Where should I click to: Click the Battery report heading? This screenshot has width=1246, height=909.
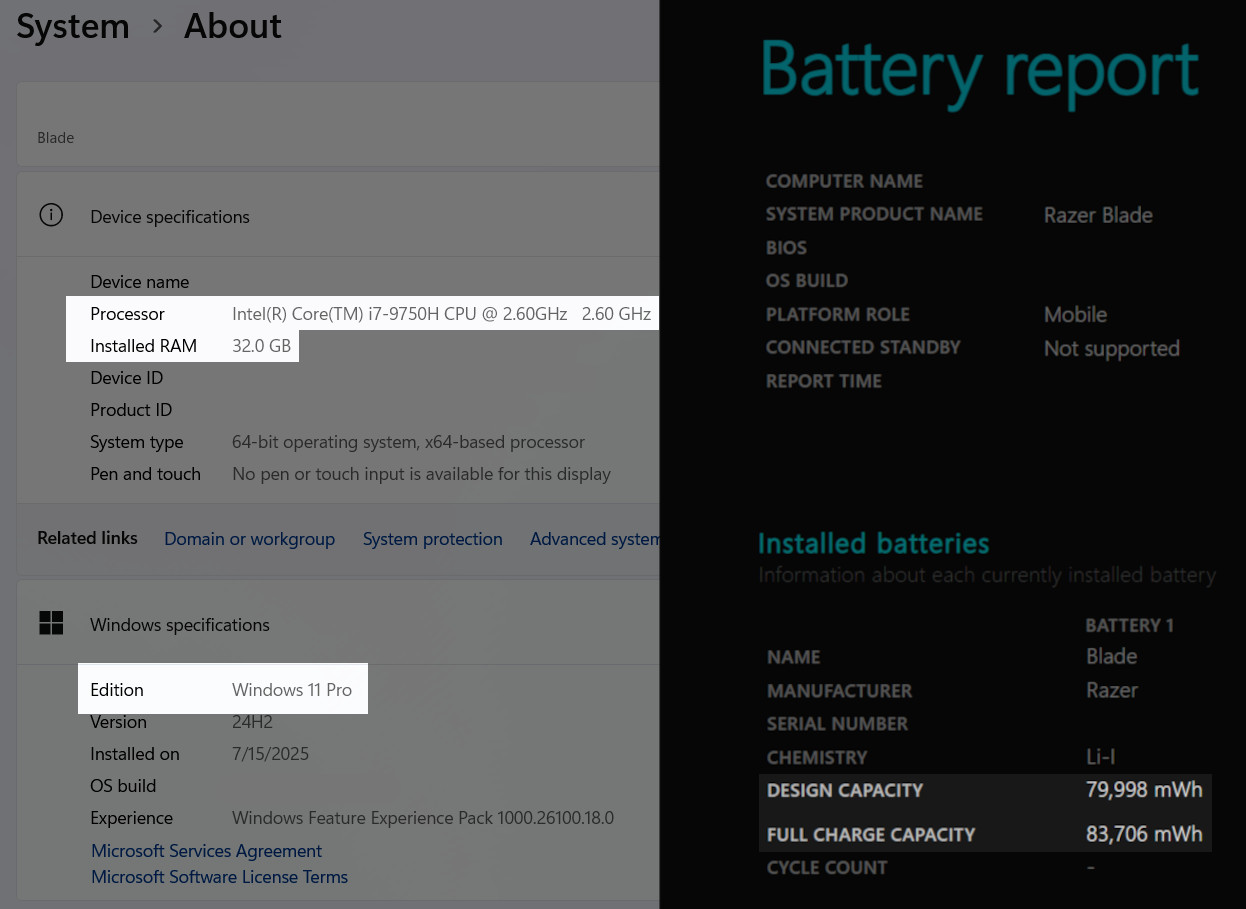(x=979, y=72)
